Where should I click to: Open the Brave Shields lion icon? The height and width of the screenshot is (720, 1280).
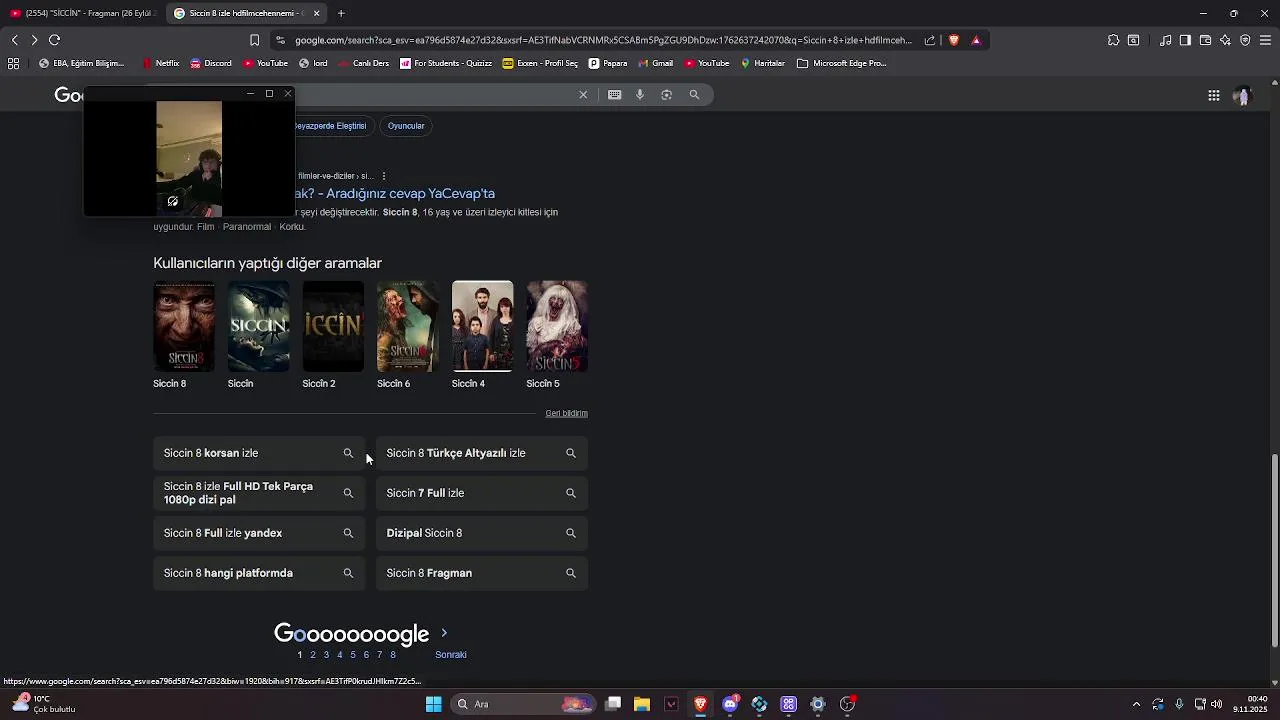953,40
